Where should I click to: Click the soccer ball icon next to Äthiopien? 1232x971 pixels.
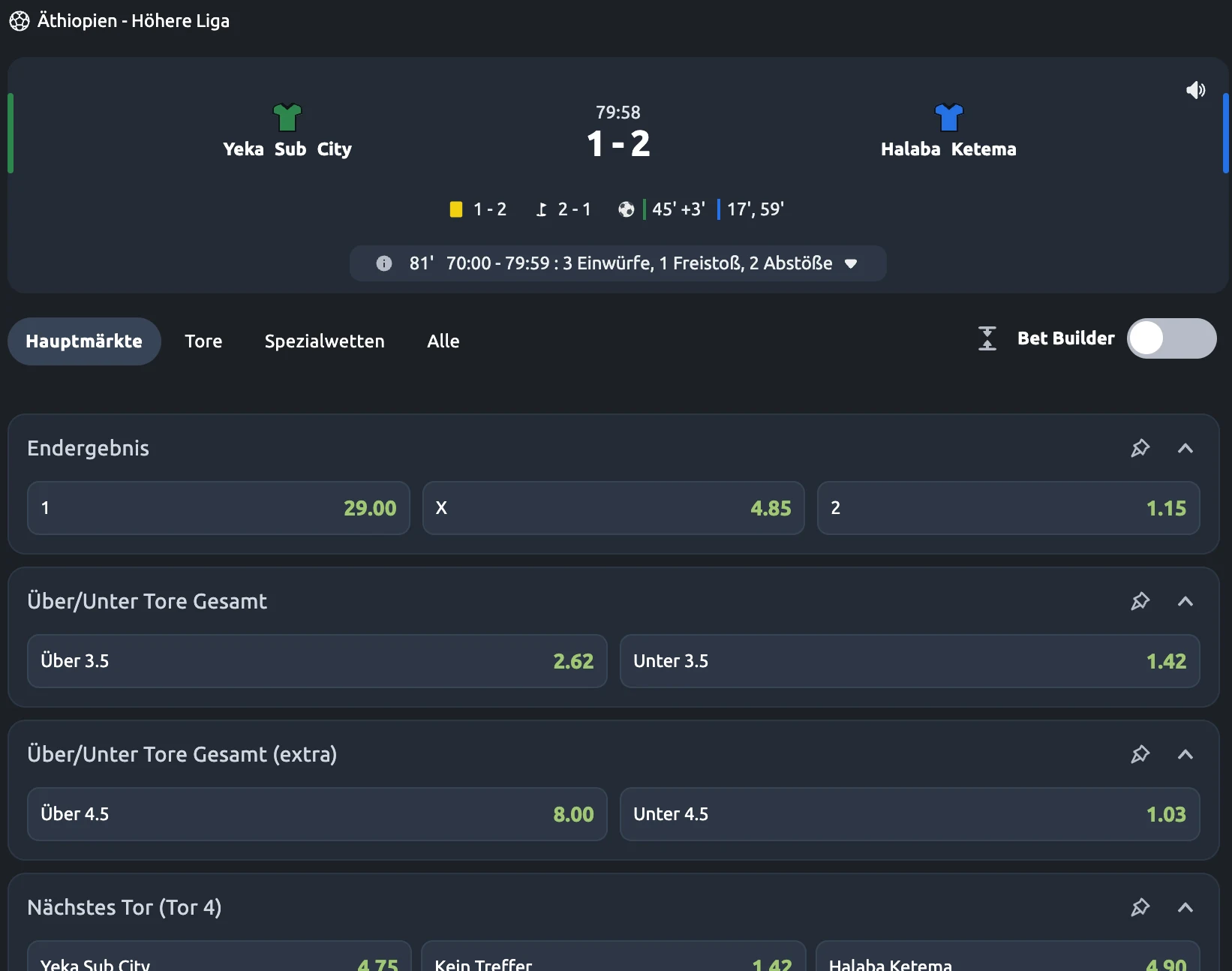20,21
